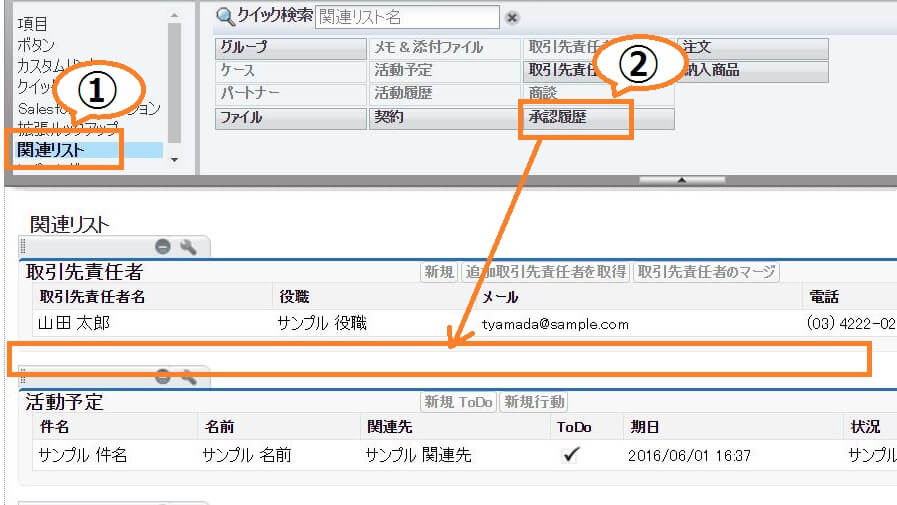The image size is (897, 505).
Task: Focus the 関連リスト名 quick search field
Action: tap(407, 17)
